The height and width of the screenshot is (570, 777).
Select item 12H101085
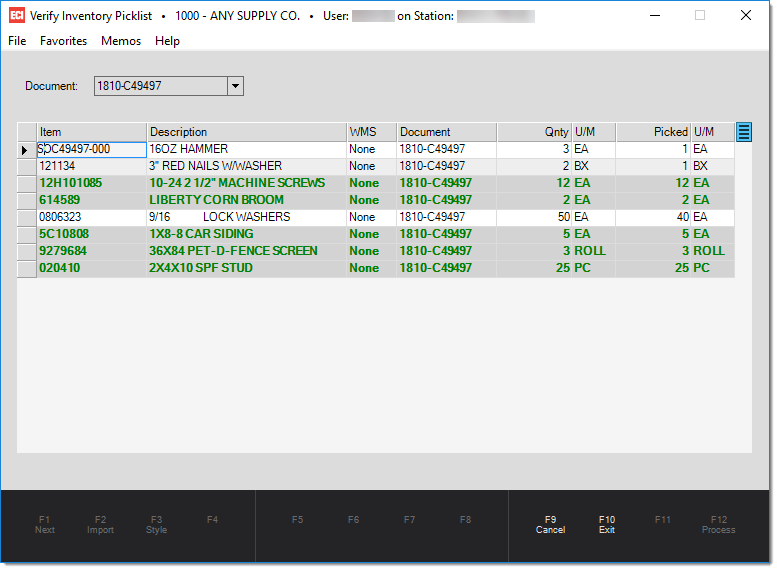click(92, 183)
